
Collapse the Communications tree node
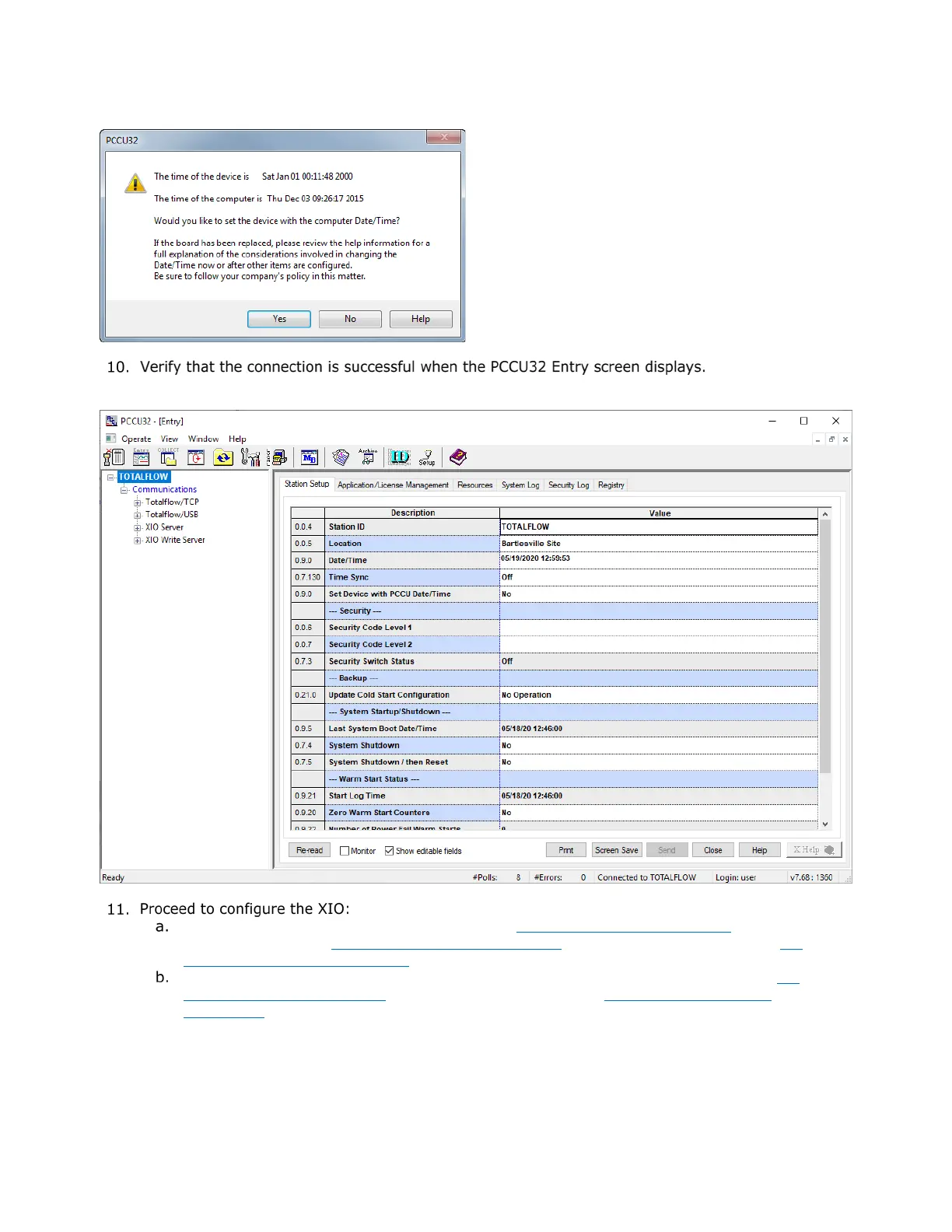click(124, 490)
